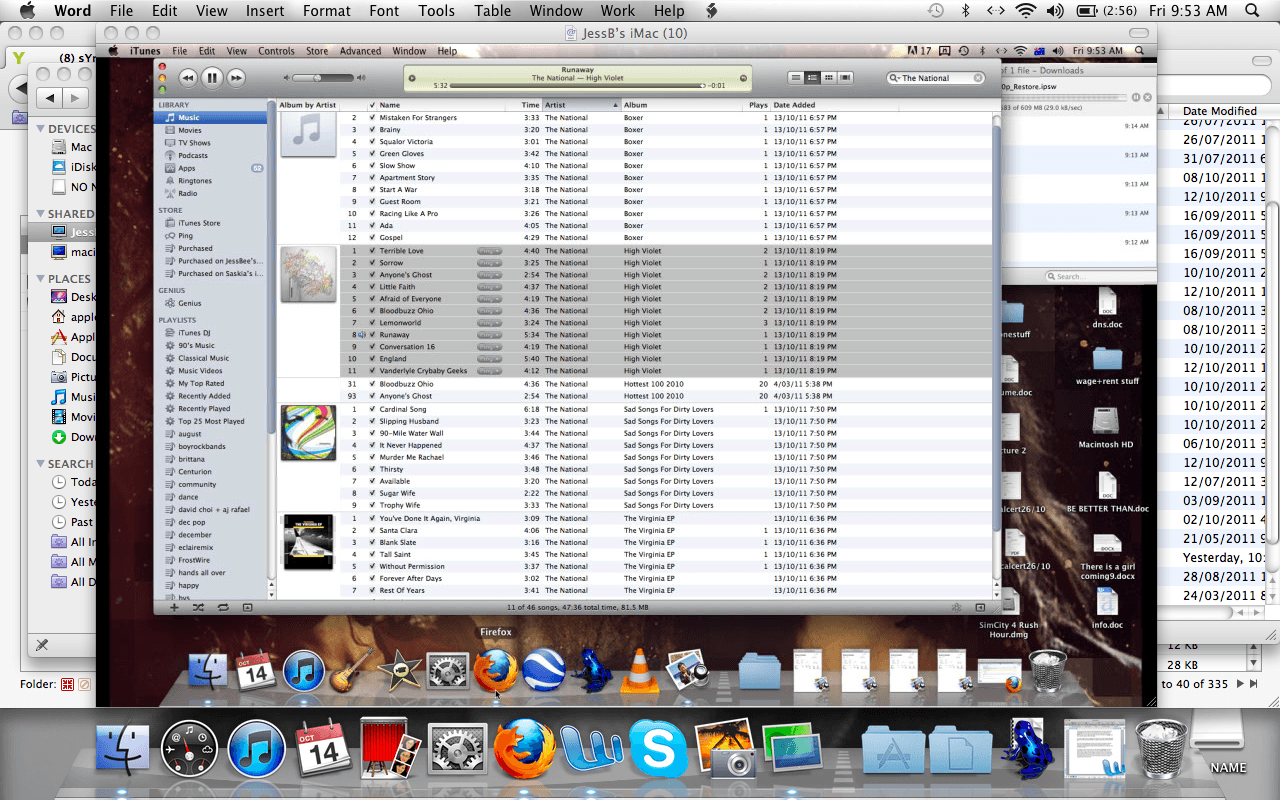Open the Ping dropdown for Terrible Love
Viewport: 1280px width, 800px height.
coord(489,251)
